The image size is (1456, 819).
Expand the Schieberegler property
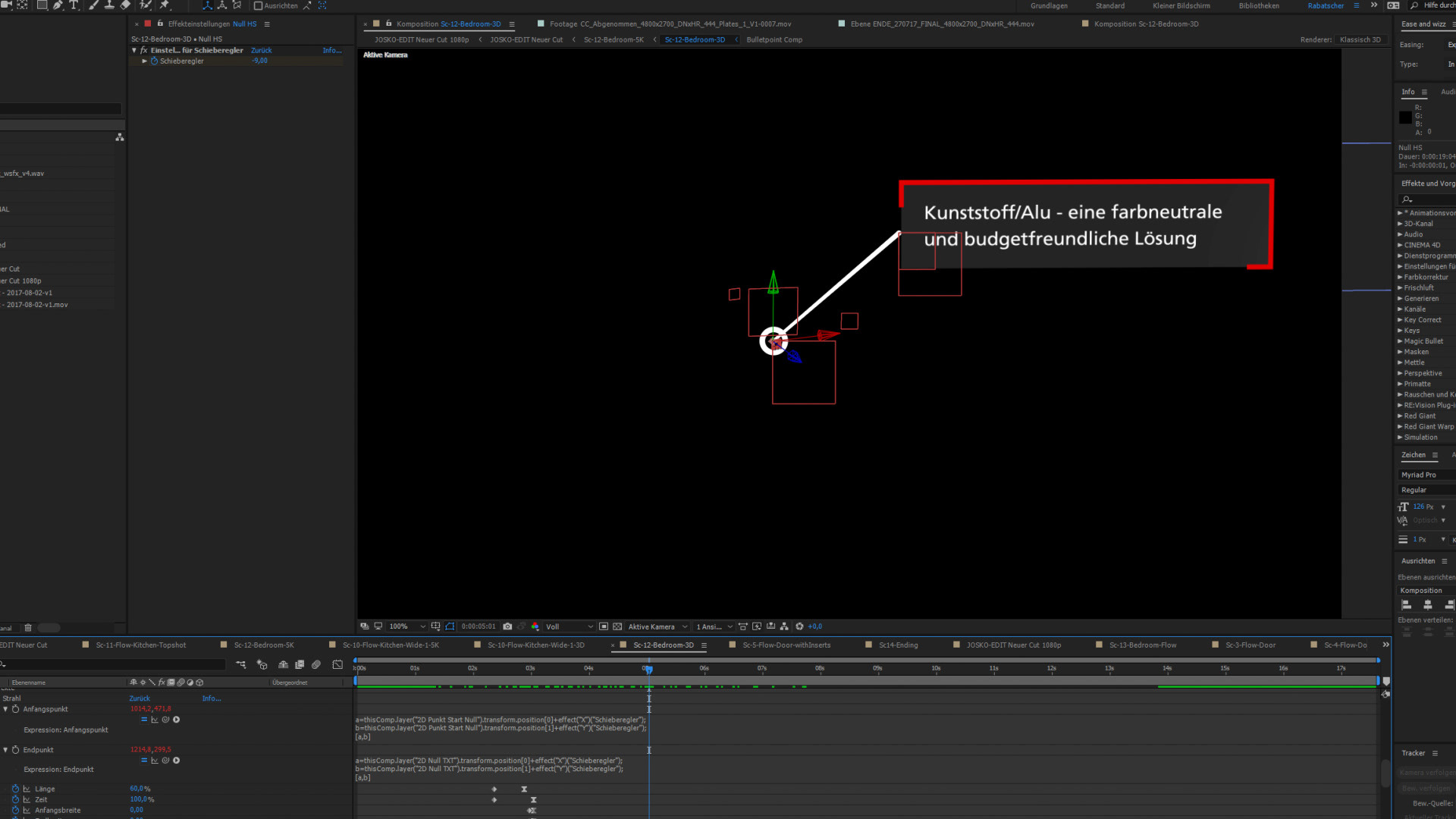pyautogui.click(x=144, y=61)
